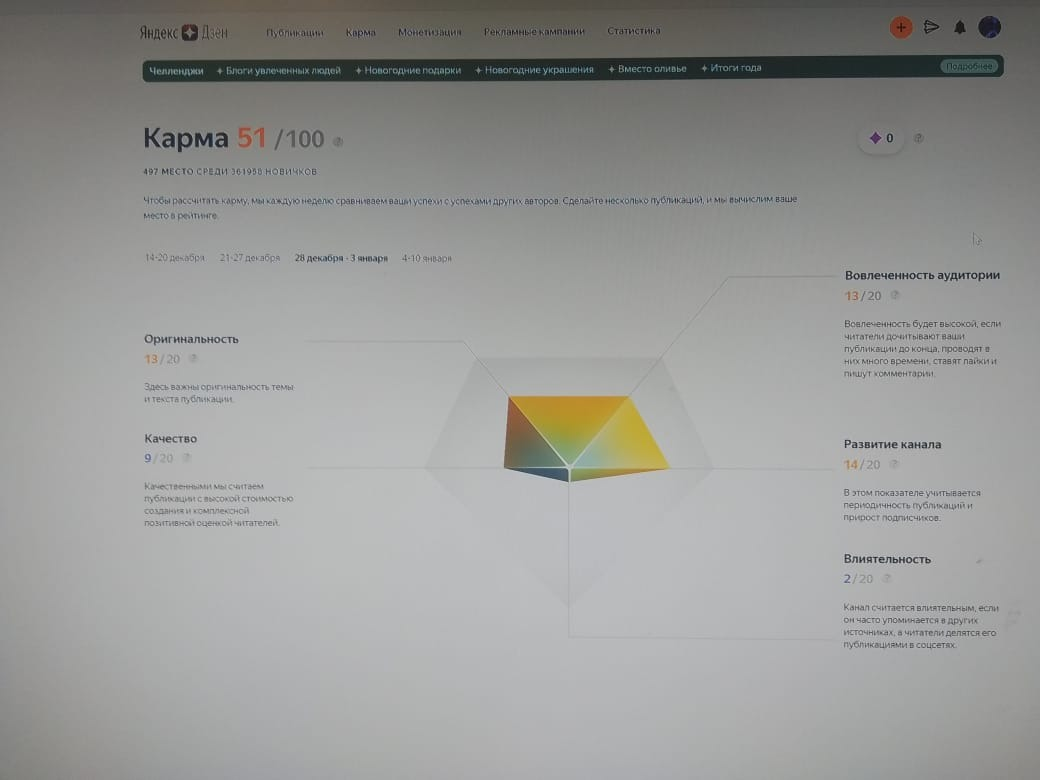Open the paper plane messages icon
The width and height of the screenshot is (1040, 780).
931,27
